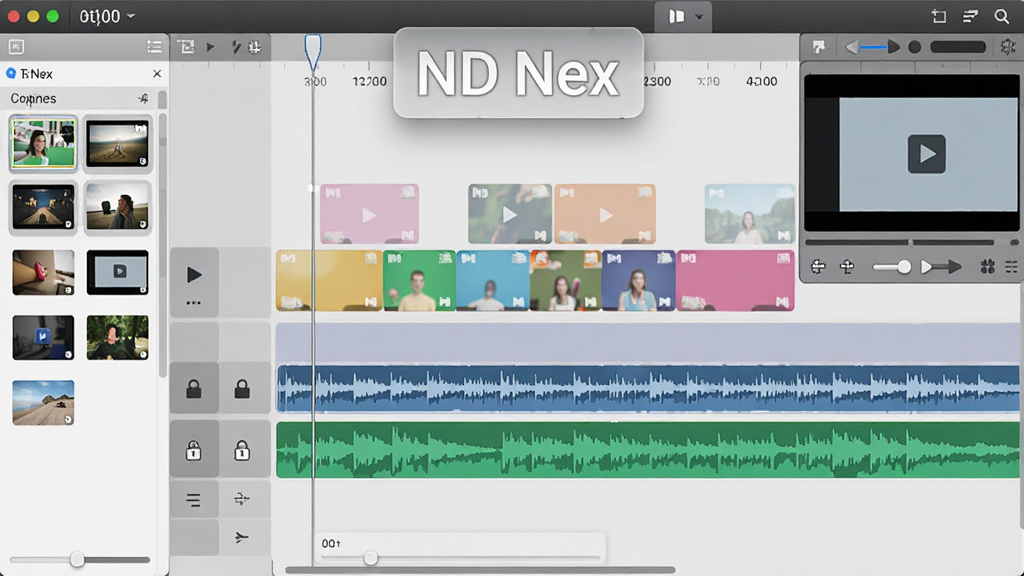The width and height of the screenshot is (1024, 576).
Task: Toggle the left lock on green audio track
Action: (193, 451)
